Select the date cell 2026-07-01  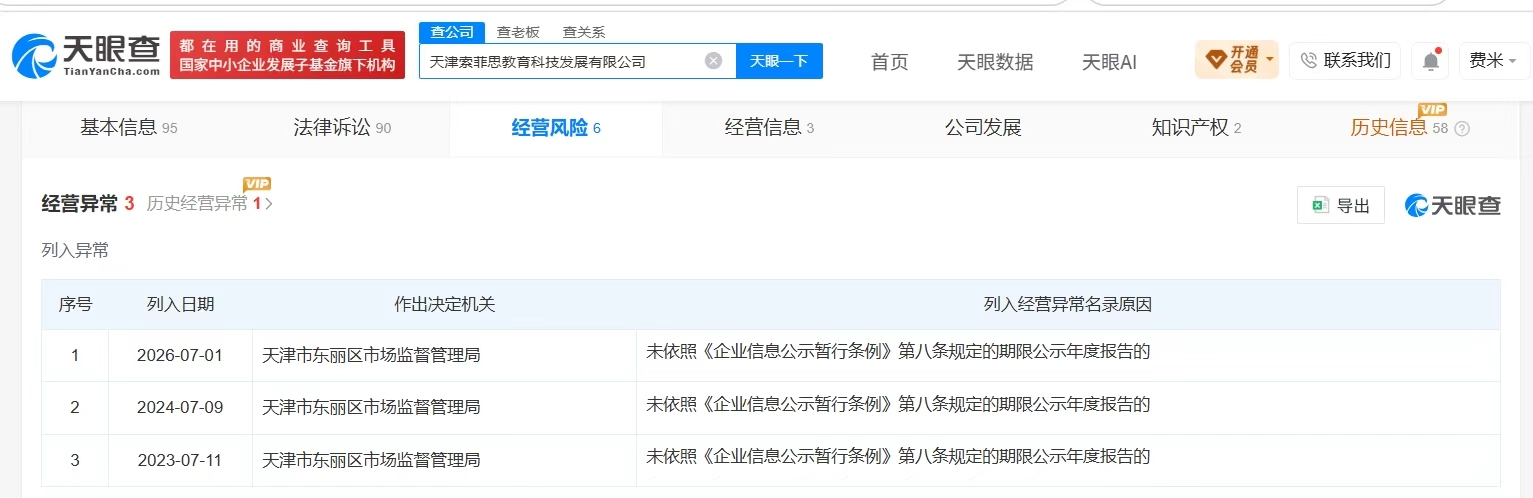[x=180, y=355]
